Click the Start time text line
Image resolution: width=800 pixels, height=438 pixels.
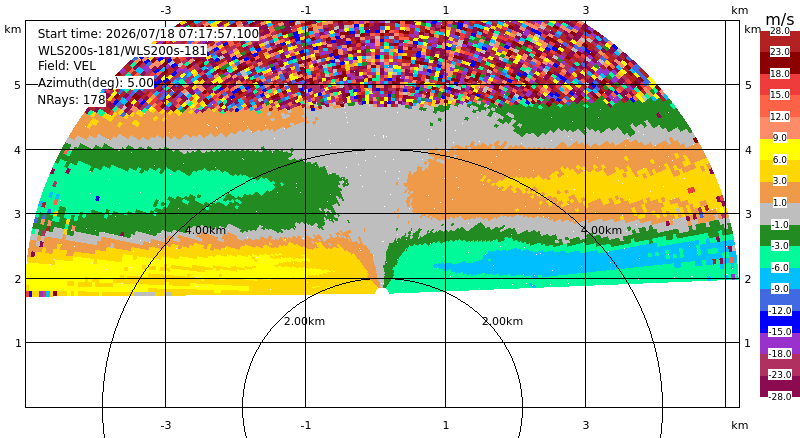click(148, 34)
